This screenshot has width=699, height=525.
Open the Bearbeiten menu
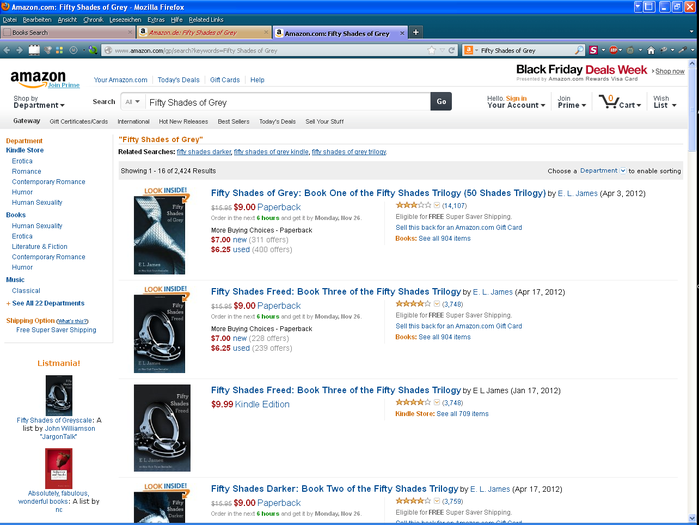37,20
